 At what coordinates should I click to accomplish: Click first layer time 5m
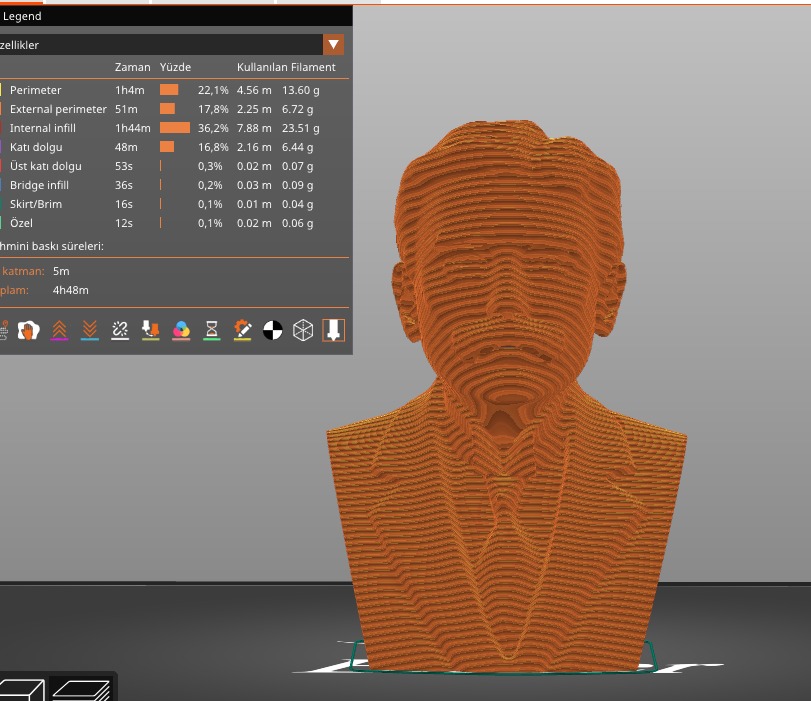(61, 271)
